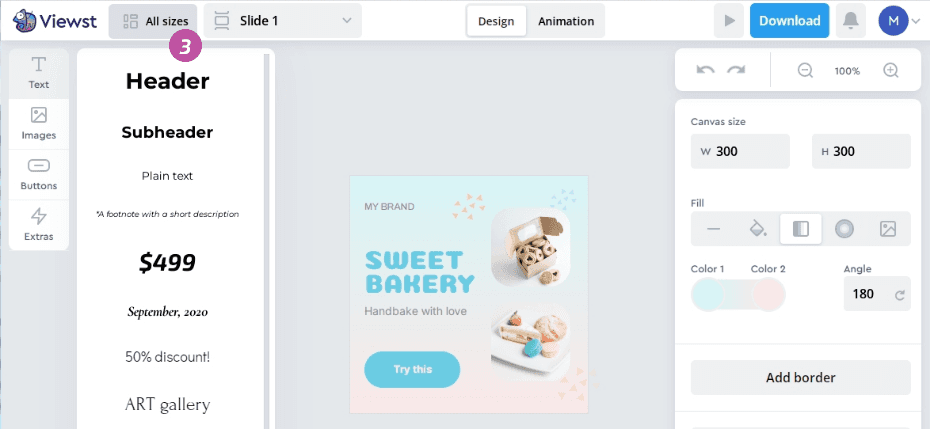Switch to the Design tab
This screenshot has width=930, height=430.
point(496,21)
